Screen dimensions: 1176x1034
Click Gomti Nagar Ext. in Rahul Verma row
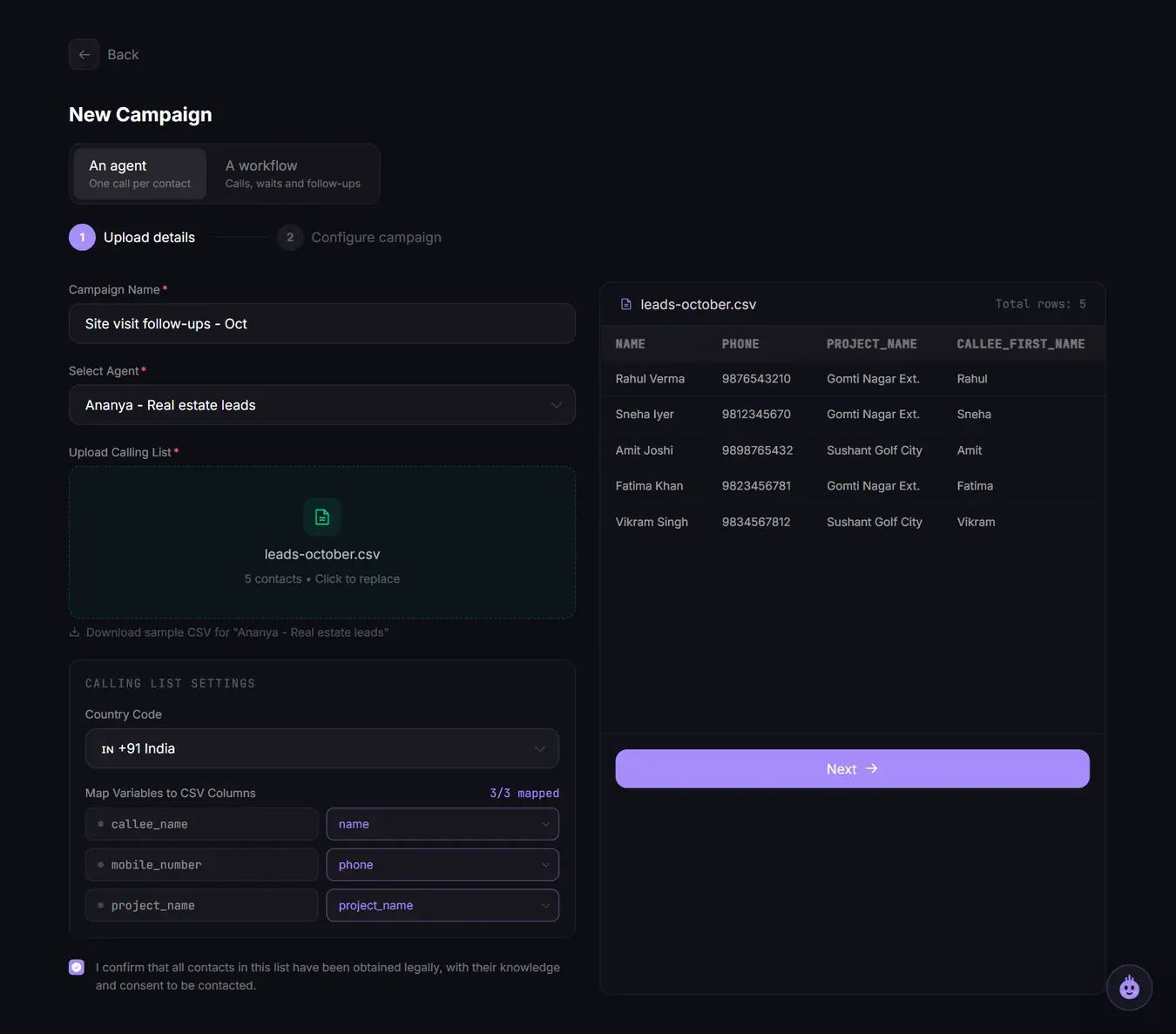click(873, 379)
